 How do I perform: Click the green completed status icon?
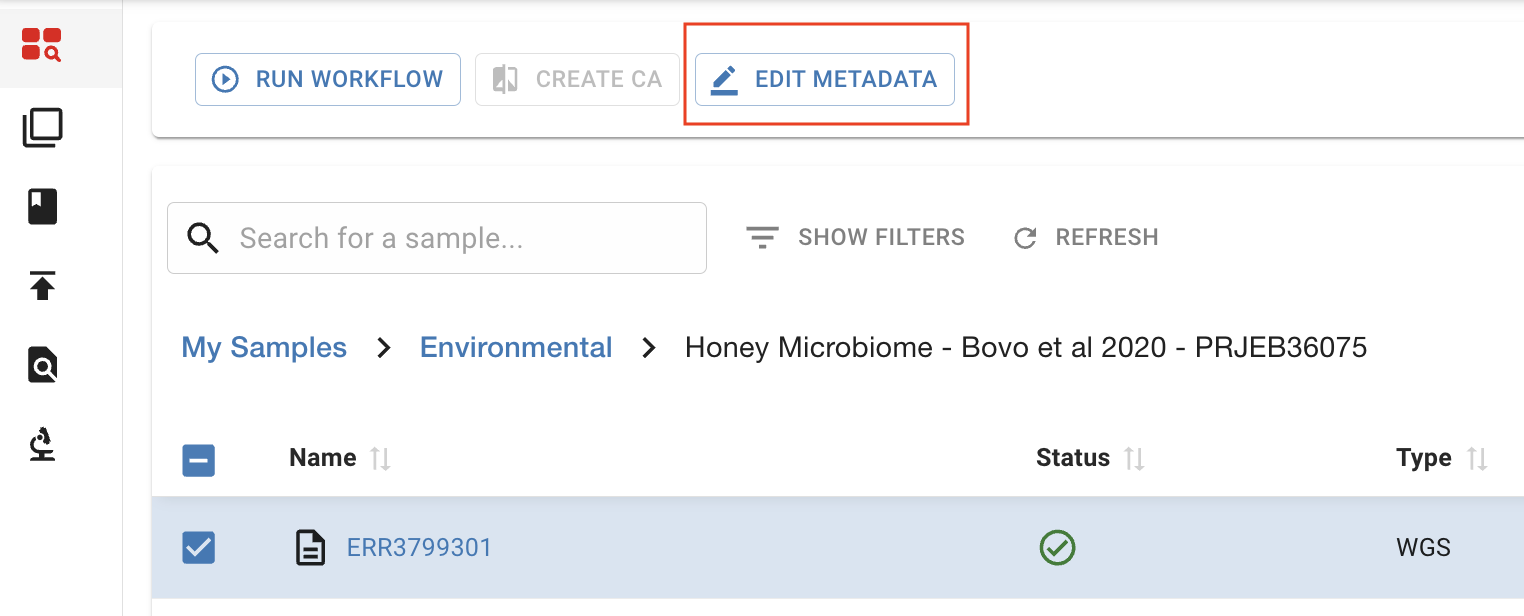(x=1057, y=548)
